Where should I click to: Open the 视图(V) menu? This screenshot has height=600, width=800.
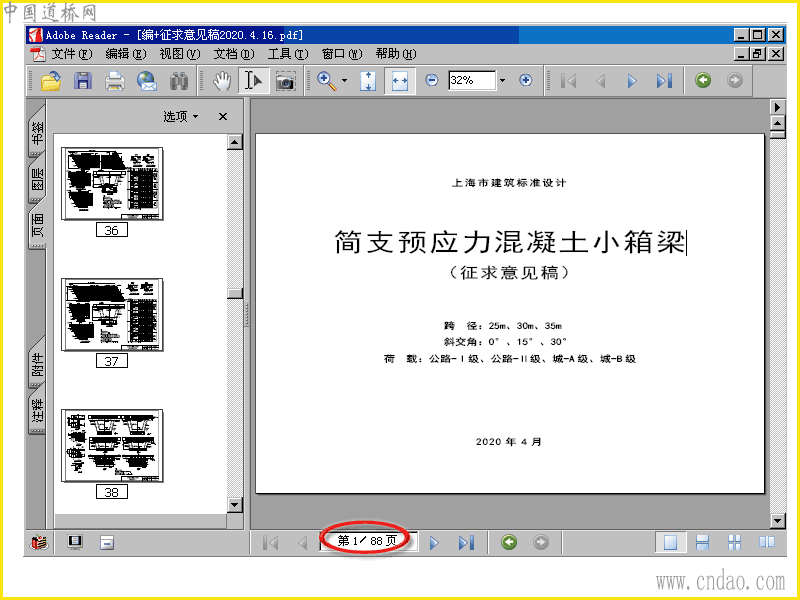click(x=180, y=54)
